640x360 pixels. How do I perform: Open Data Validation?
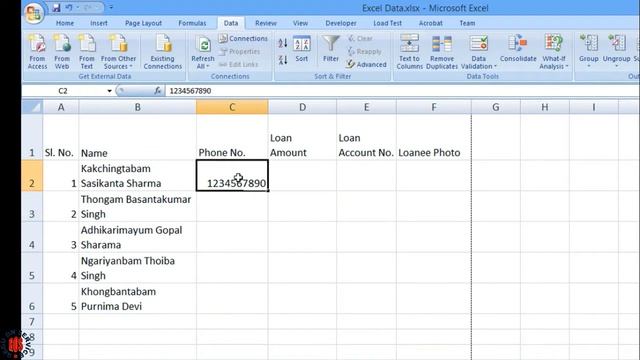[x=479, y=52]
